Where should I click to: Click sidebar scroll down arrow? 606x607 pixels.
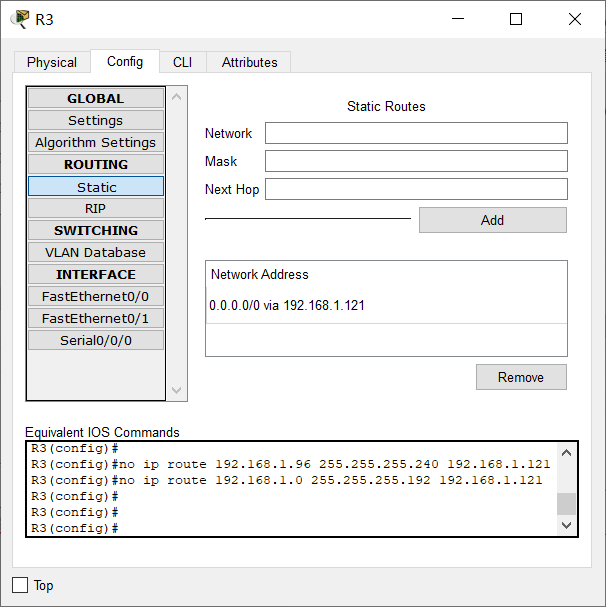point(177,390)
